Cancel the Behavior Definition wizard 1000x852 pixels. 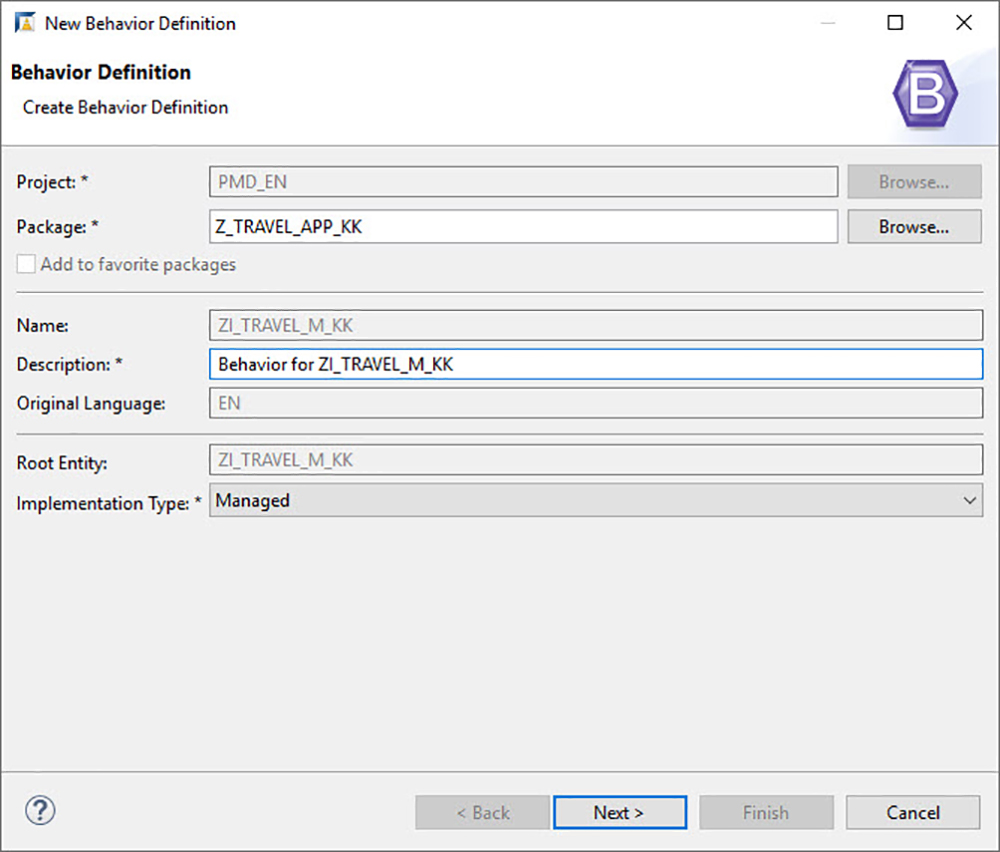(x=912, y=812)
